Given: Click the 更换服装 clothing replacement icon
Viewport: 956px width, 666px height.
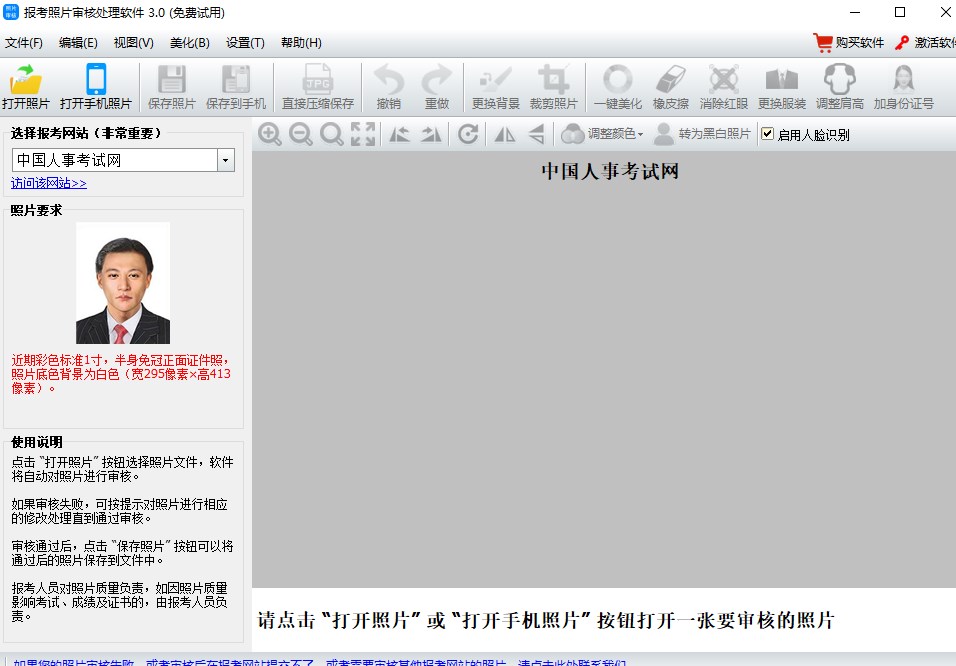Looking at the screenshot, I should [x=781, y=86].
